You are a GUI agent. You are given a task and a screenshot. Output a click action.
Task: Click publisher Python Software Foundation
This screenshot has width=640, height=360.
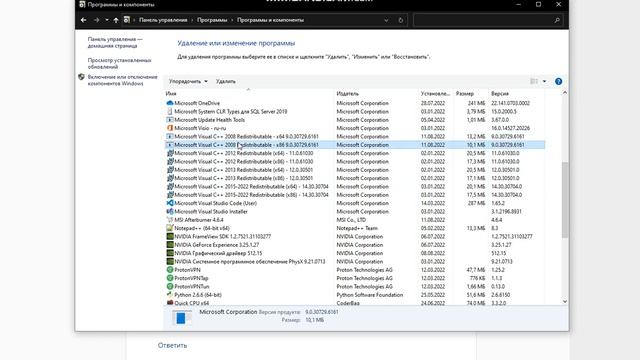point(370,295)
